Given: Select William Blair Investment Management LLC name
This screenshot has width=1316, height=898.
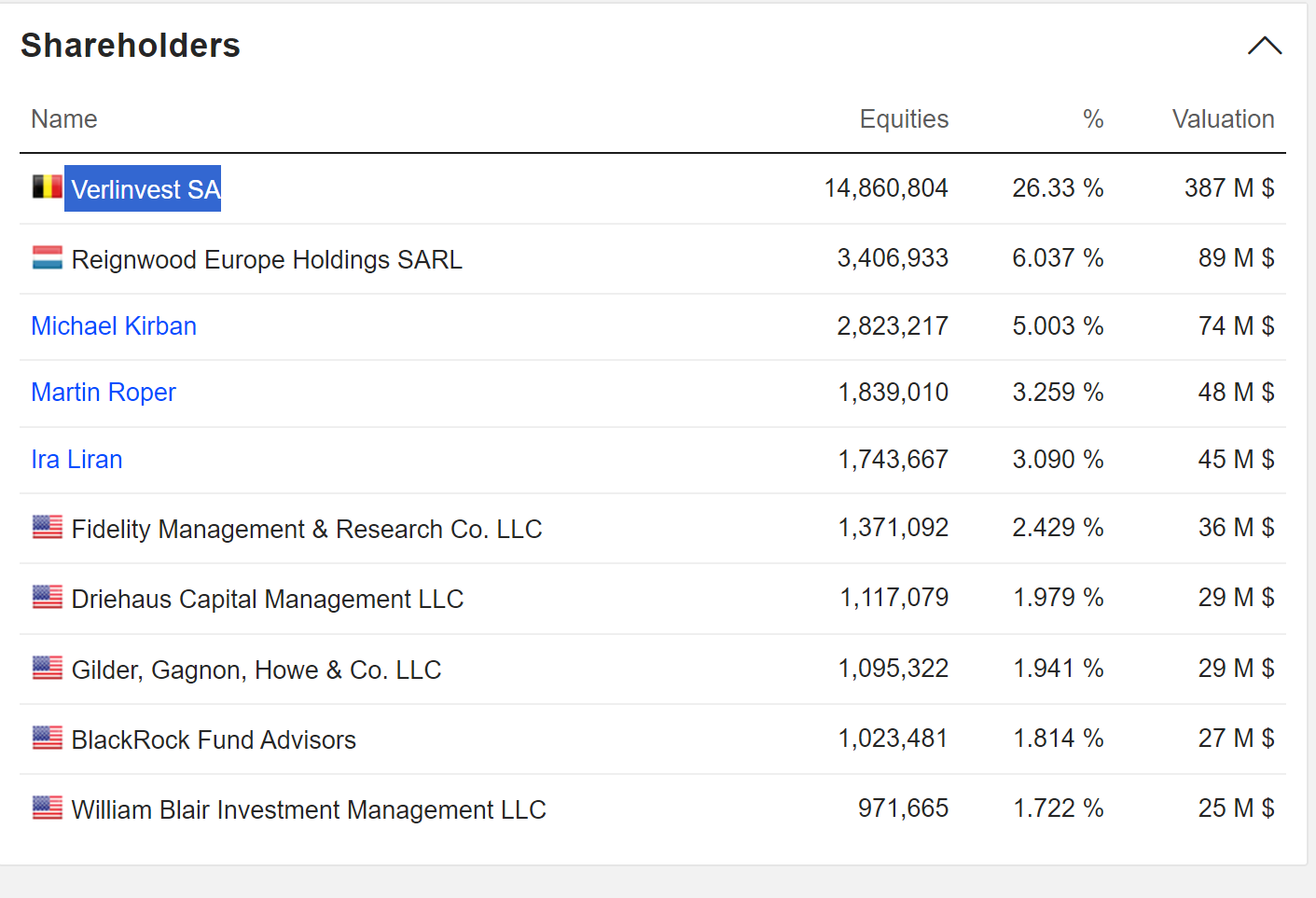Looking at the screenshot, I should pos(309,809).
